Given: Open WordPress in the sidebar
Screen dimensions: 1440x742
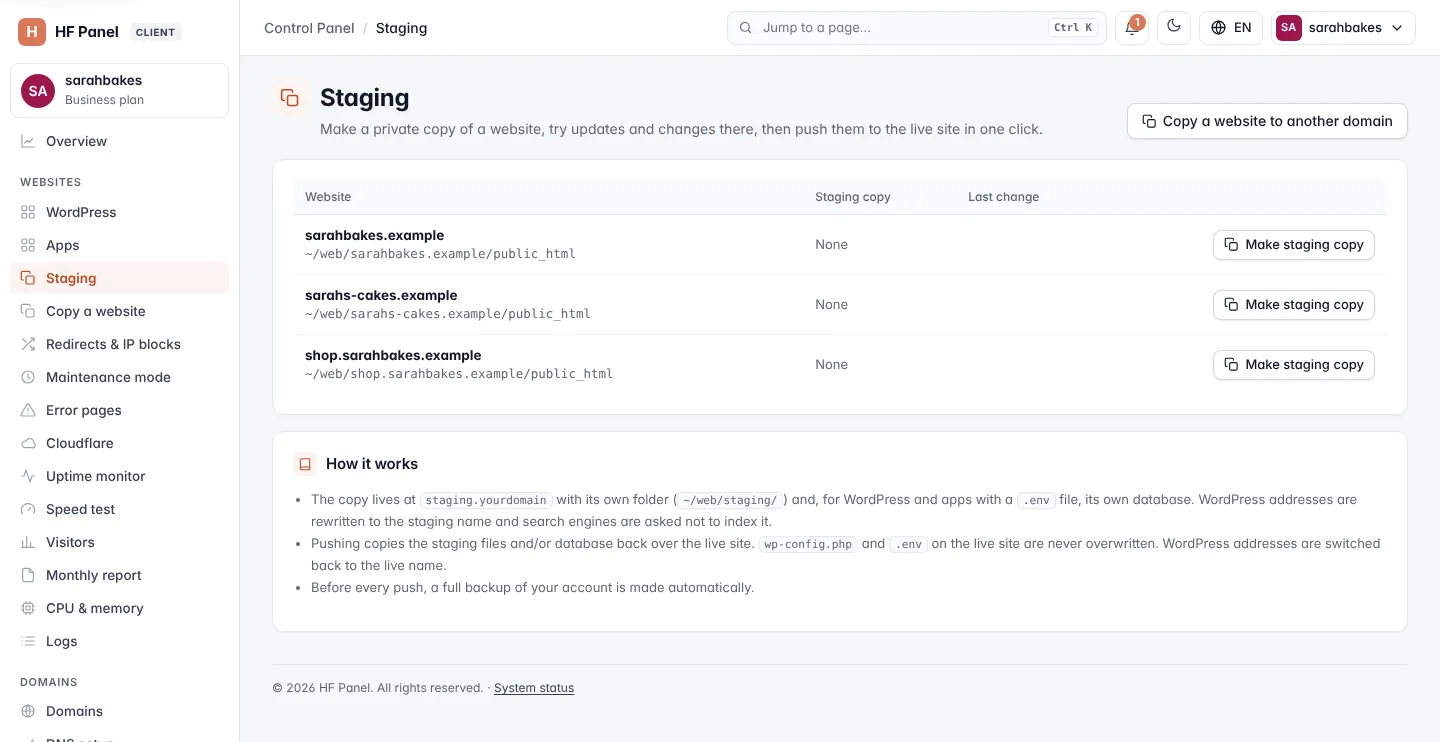Looking at the screenshot, I should (119, 212).
